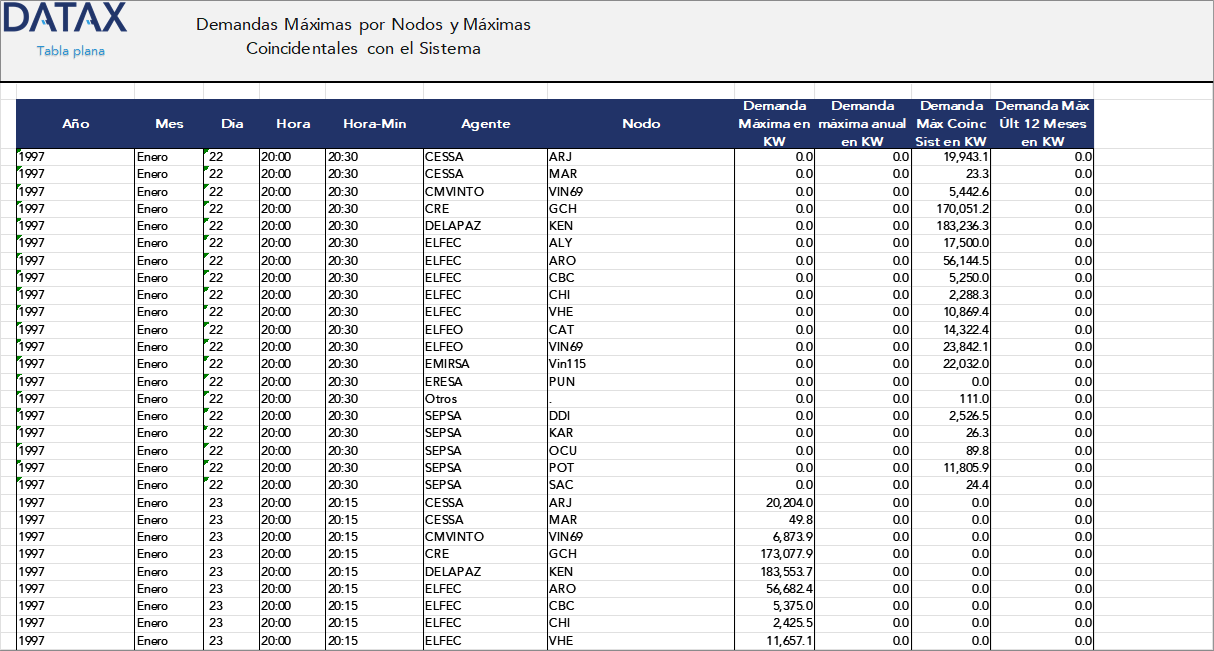
Task: Open the Tabla plana view
Action: point(68,50)
